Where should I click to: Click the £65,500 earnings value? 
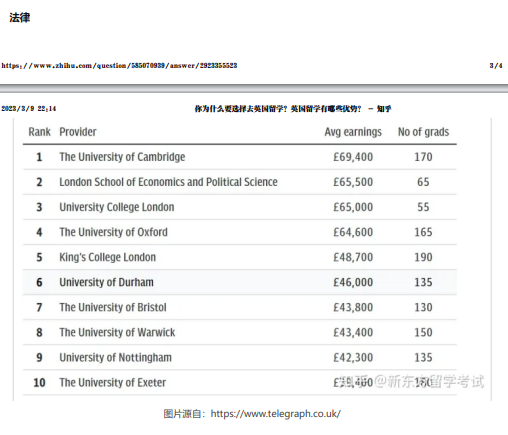(353, 182)
